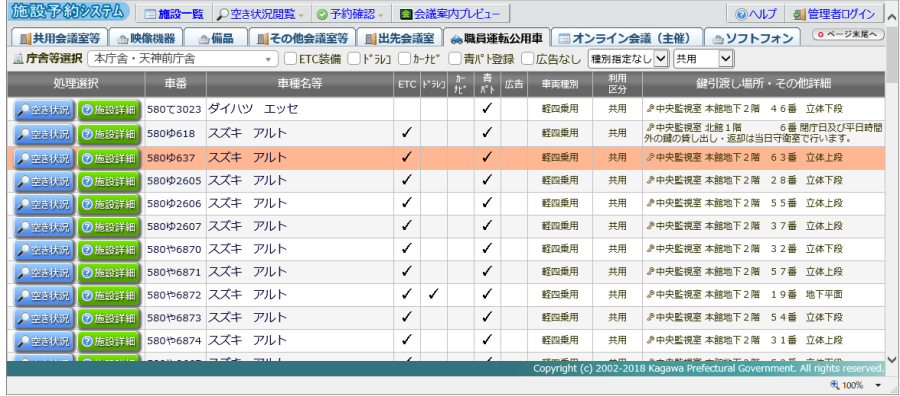Switch to 映像機器 tab

pyautogui.click(x=145, y=38)
